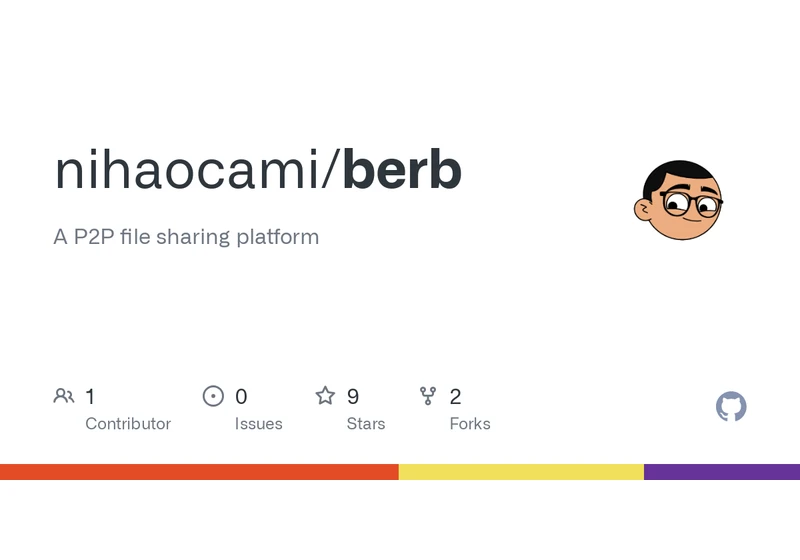
Task: Click the yellow language bar segment
Action: [x=521, y=472]
